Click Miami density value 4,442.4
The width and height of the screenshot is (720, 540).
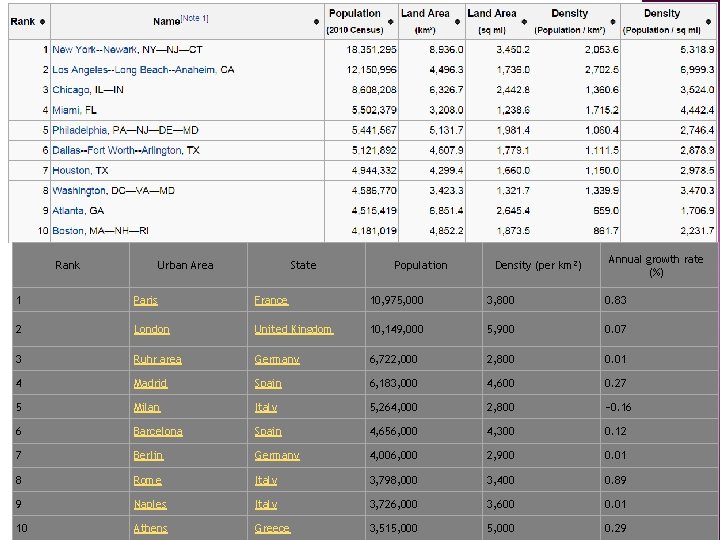(x=697, y=110)
